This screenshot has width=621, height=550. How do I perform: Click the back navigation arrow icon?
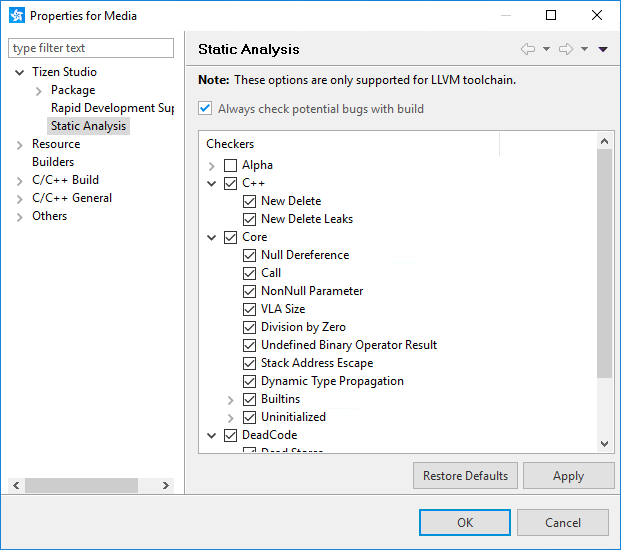[528, 49]
